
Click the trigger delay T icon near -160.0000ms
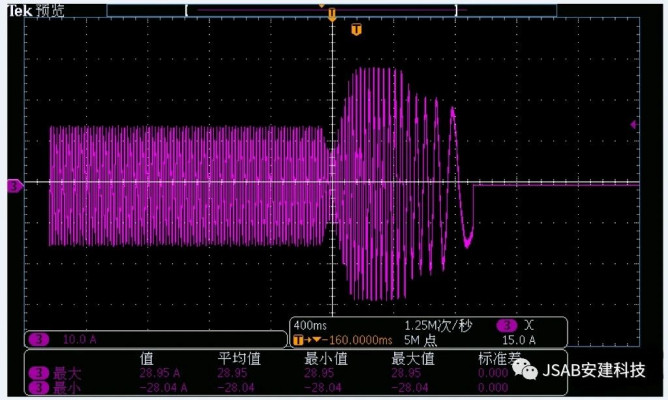(x=298, y=340)
